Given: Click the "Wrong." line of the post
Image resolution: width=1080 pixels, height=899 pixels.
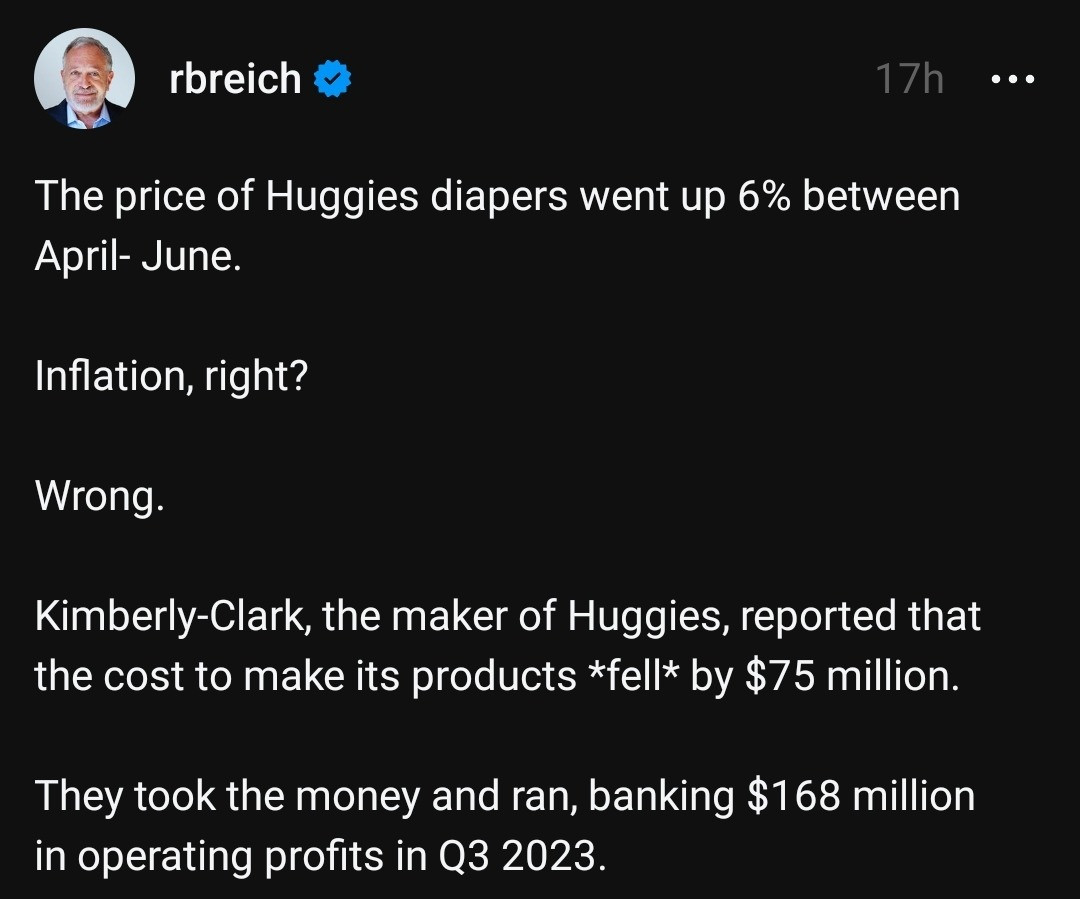Looking at the screenshot, I should pos(99,496).
